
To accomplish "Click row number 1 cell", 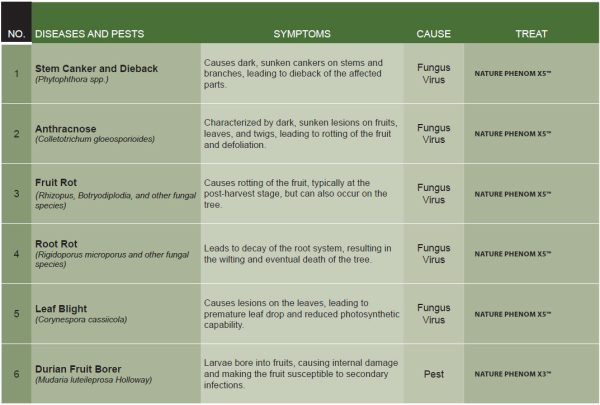I will [x=15, y=73].
